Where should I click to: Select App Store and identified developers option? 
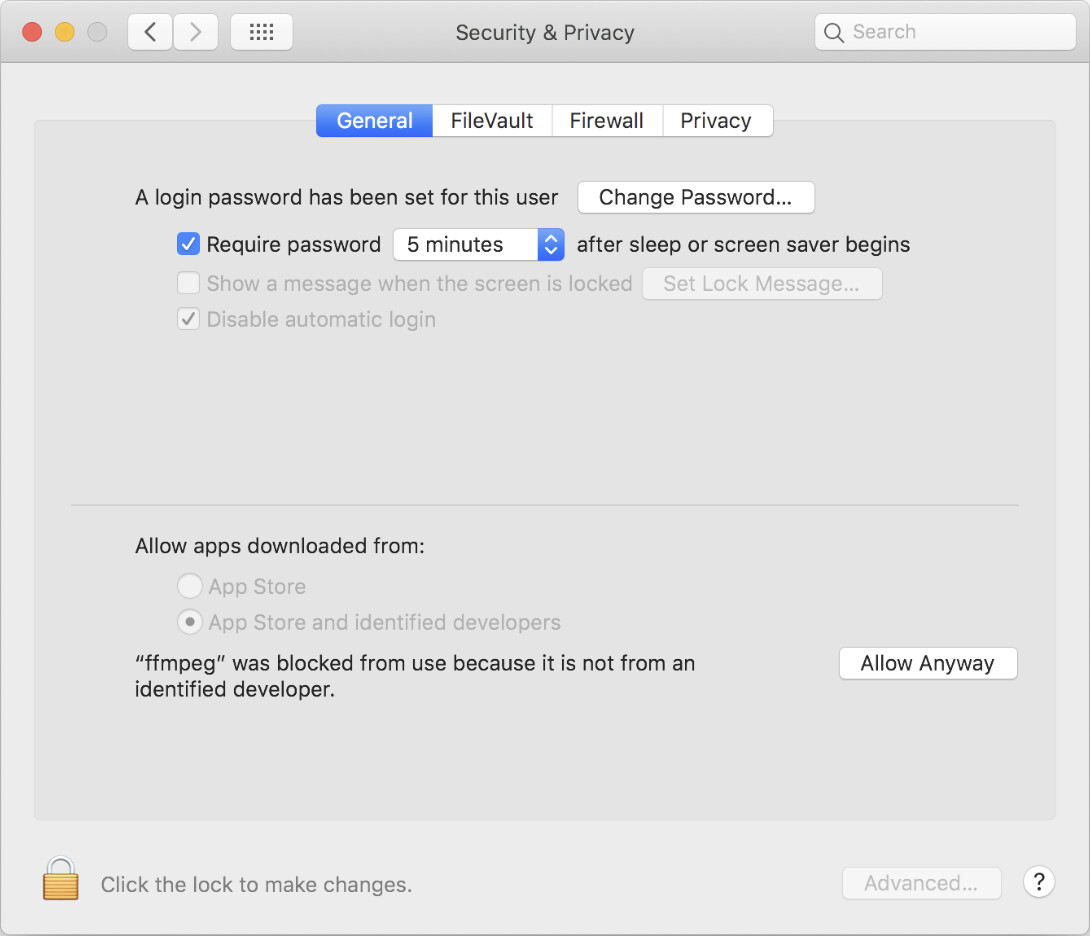189,622
